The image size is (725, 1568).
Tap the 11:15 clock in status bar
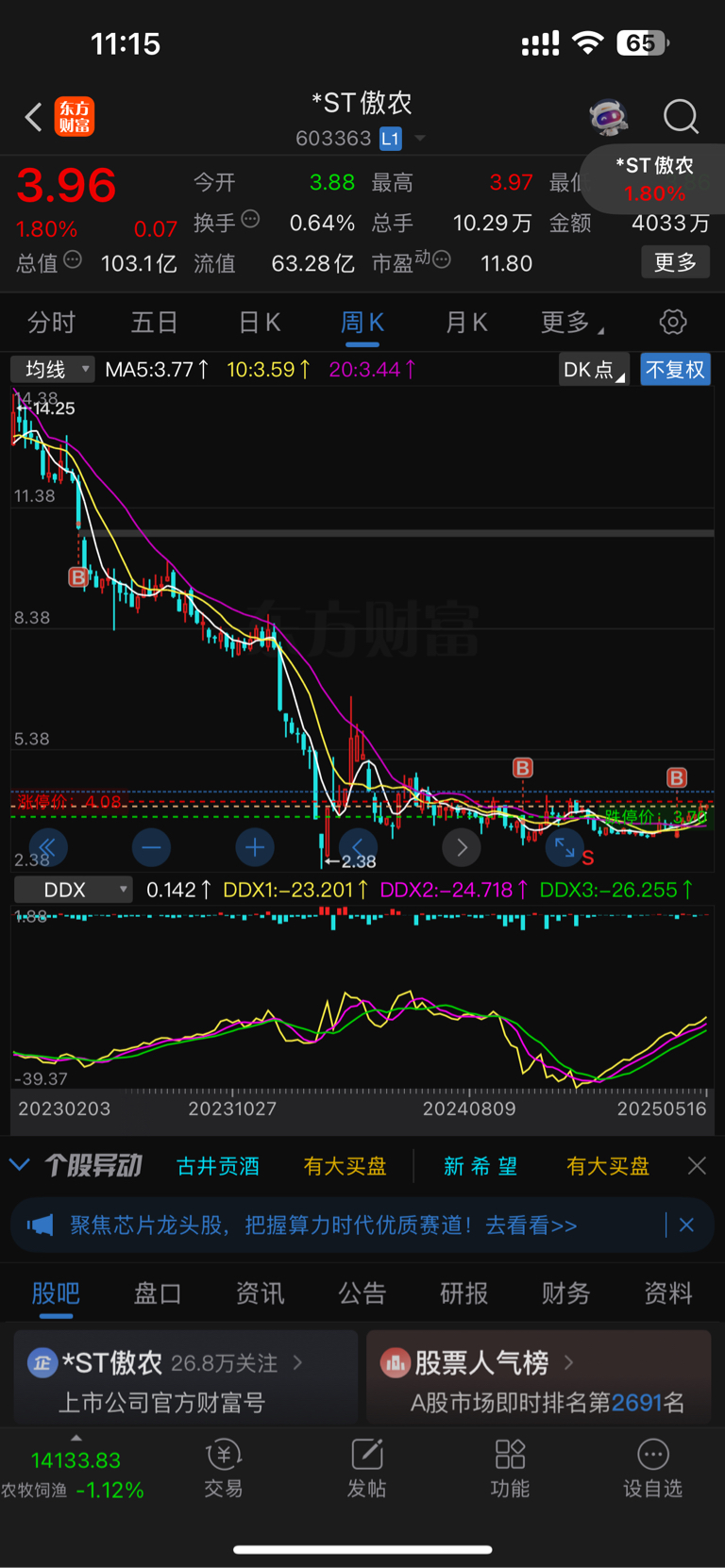(126, 43)
